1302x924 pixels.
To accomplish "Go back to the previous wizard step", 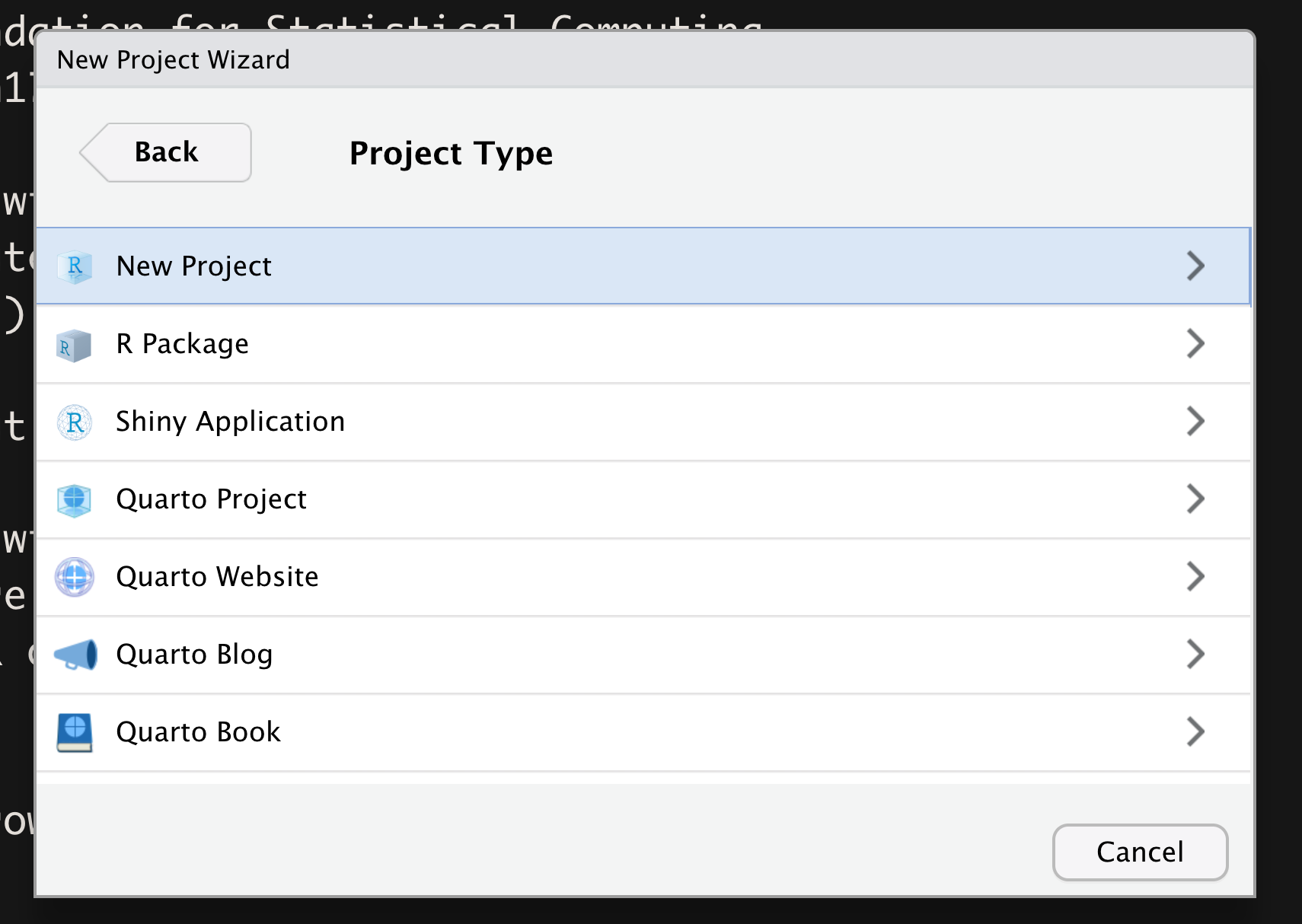I will [x=165, y=152].
